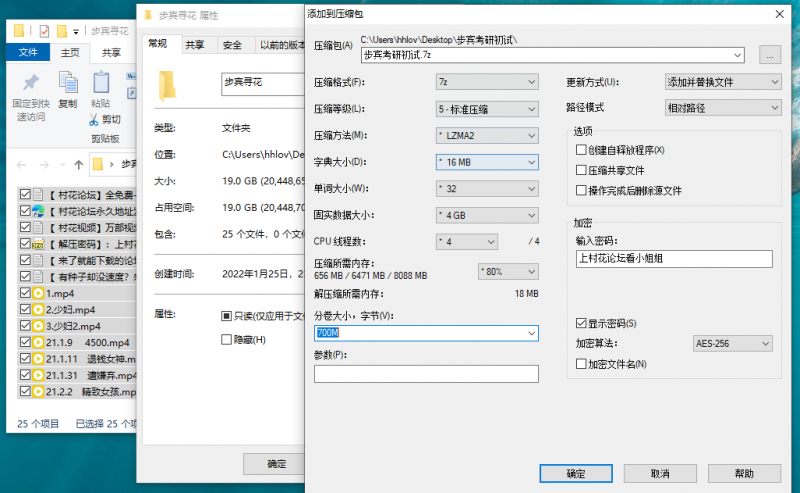Click the password input field
Screen dimensions: 800x493
673,258
